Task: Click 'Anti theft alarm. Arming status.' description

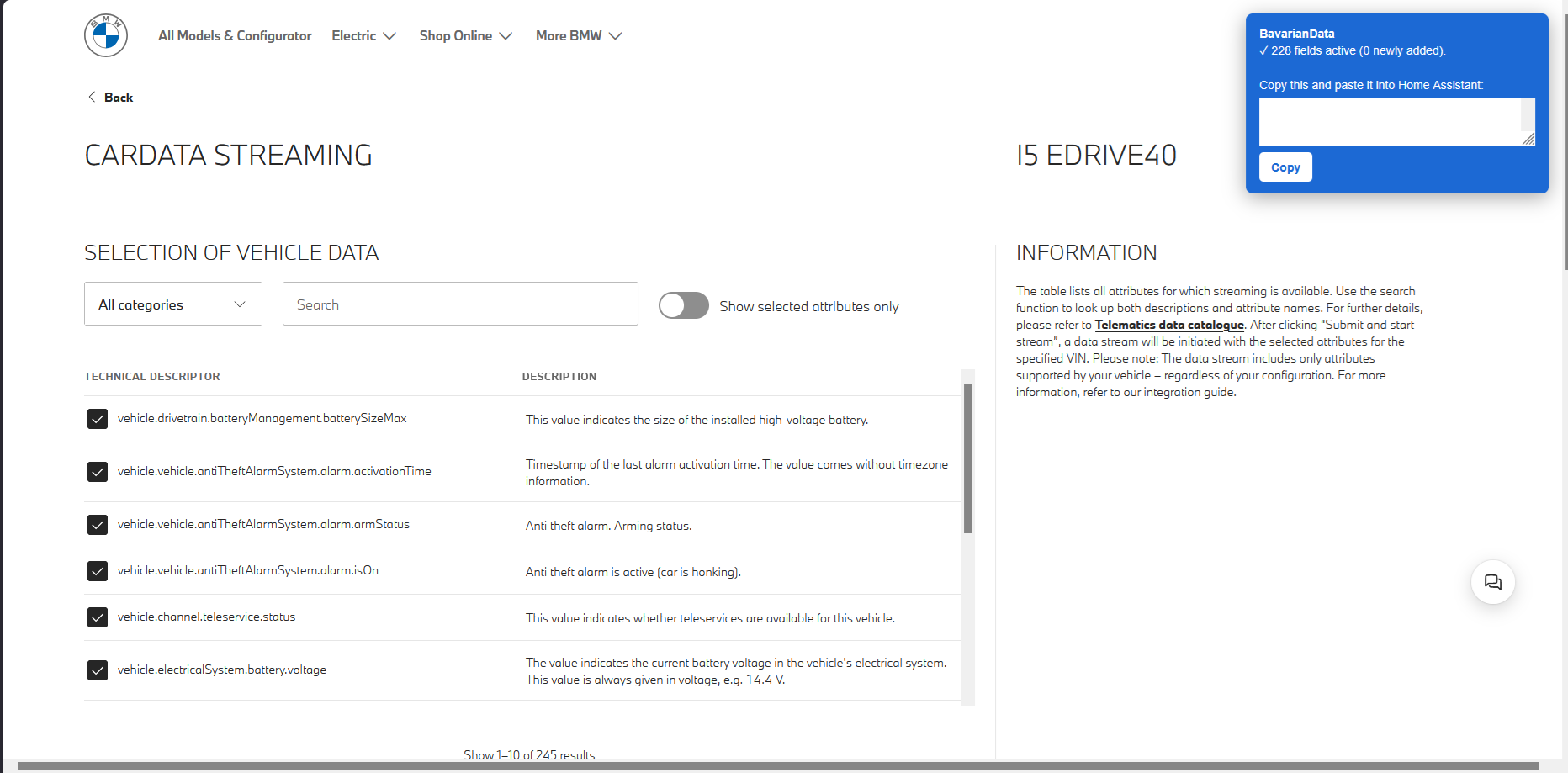Action: tap(609, 526)
